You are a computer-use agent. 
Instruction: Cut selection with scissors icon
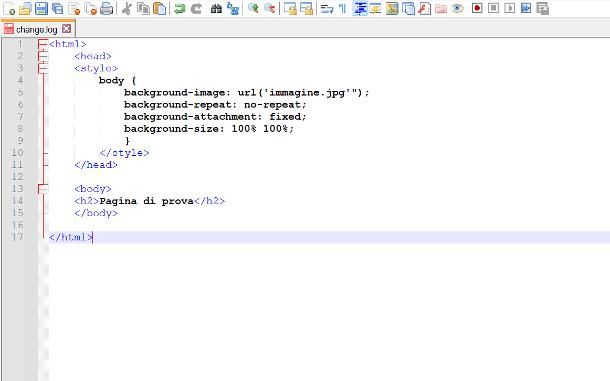pos(126,9)
